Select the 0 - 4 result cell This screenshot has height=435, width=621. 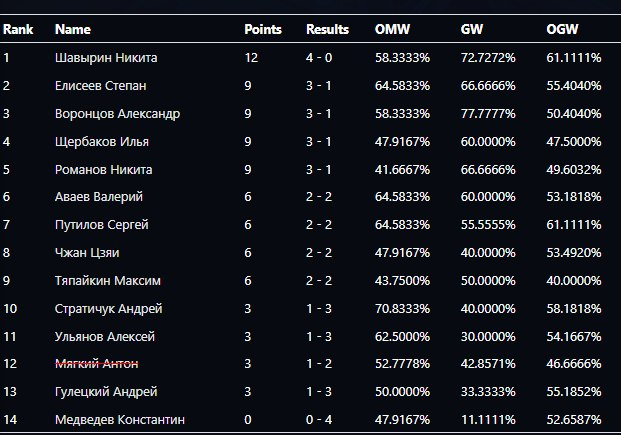point(321,419)
